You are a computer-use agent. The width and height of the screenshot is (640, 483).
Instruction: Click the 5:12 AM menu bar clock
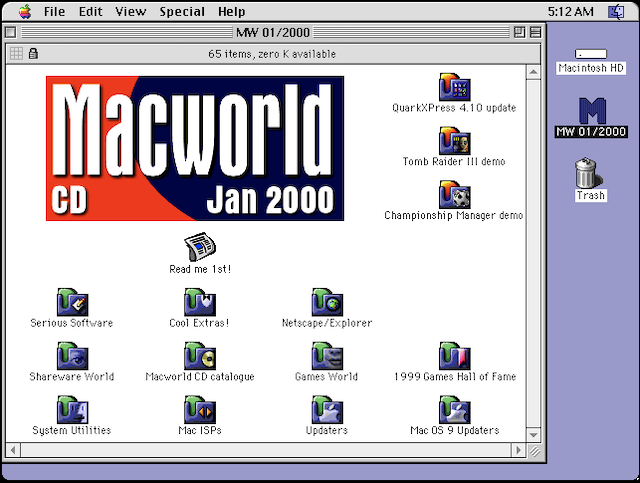coord(570,11)
